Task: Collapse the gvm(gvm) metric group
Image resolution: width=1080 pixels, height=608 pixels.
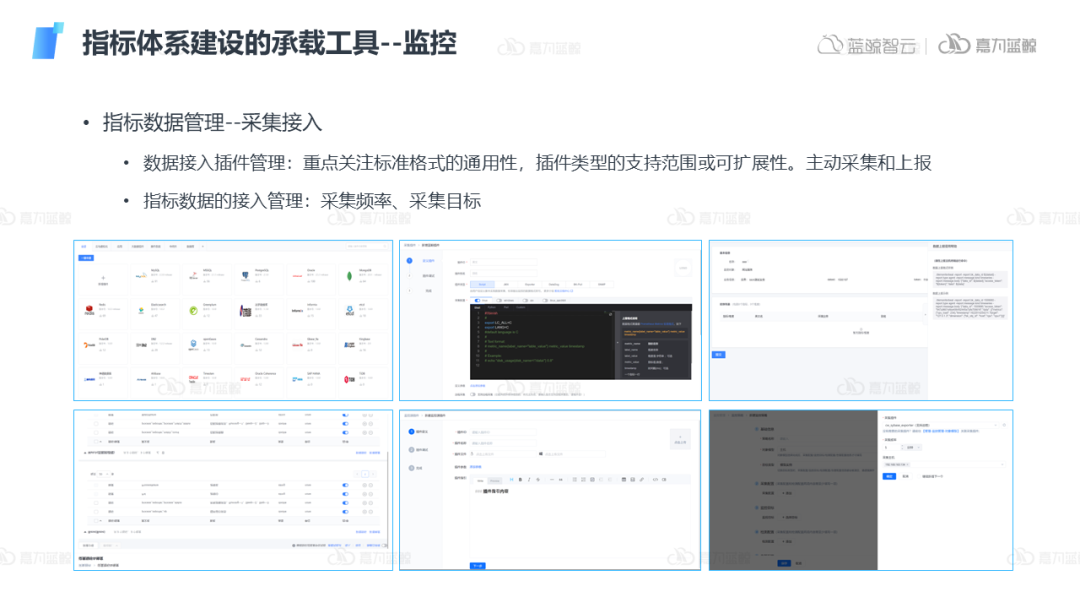Action: click(85, 532)
